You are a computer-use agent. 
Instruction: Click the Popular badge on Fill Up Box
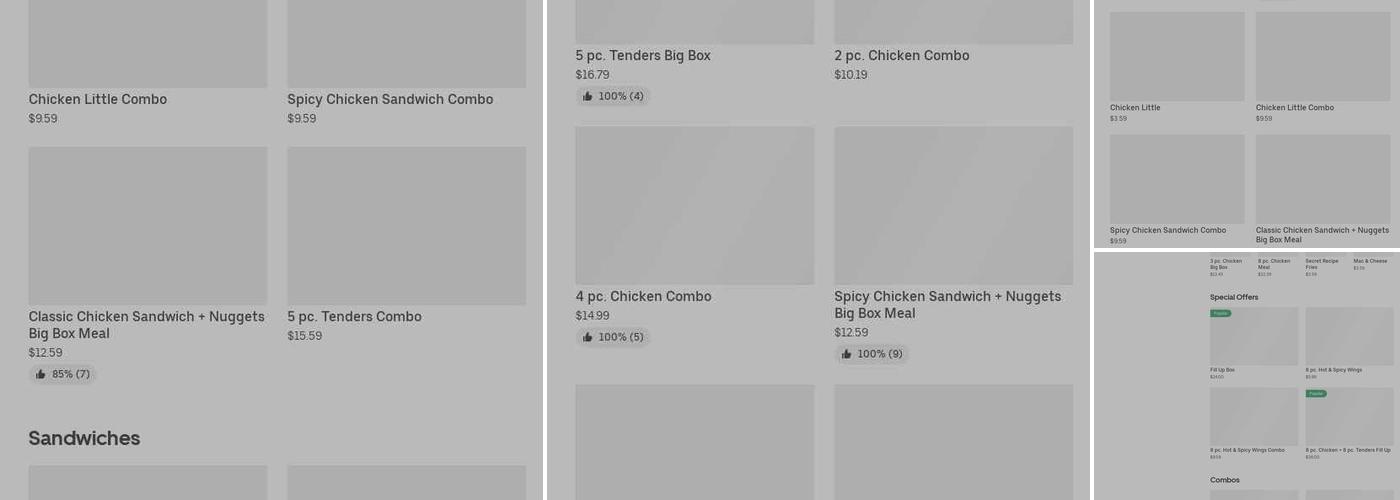click(1220, 313)
